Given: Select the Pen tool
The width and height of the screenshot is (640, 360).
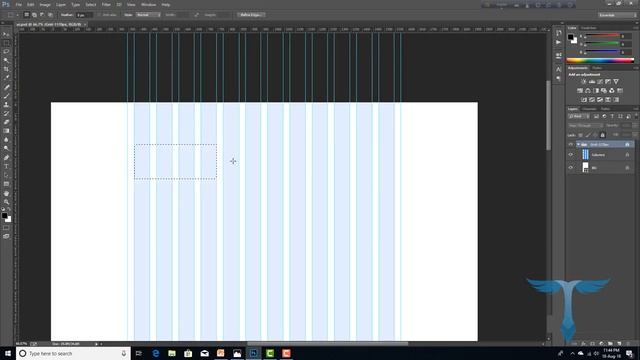Looking at the screenshot, I should 6,158.
